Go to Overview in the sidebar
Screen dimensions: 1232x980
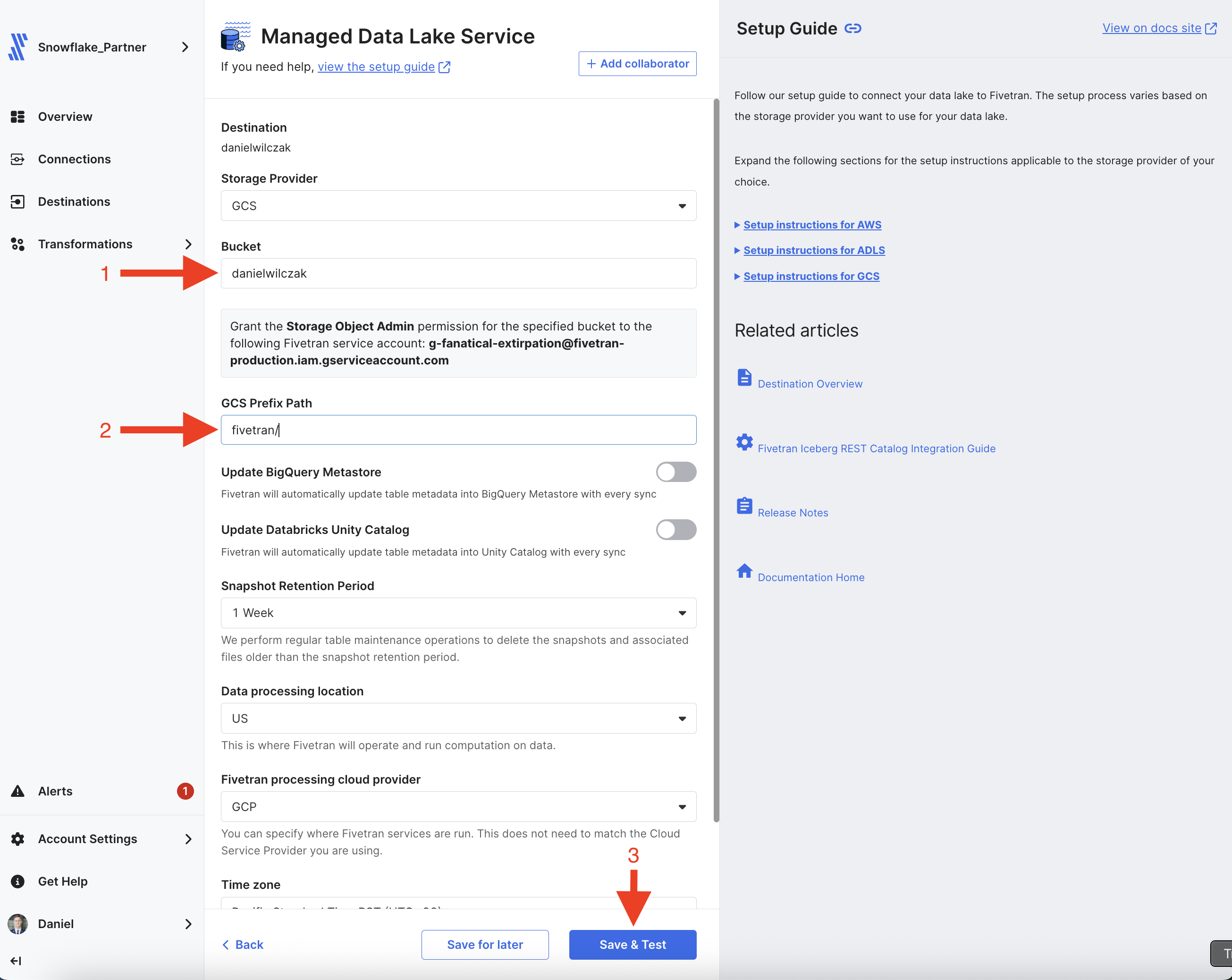tap(65, 117)
